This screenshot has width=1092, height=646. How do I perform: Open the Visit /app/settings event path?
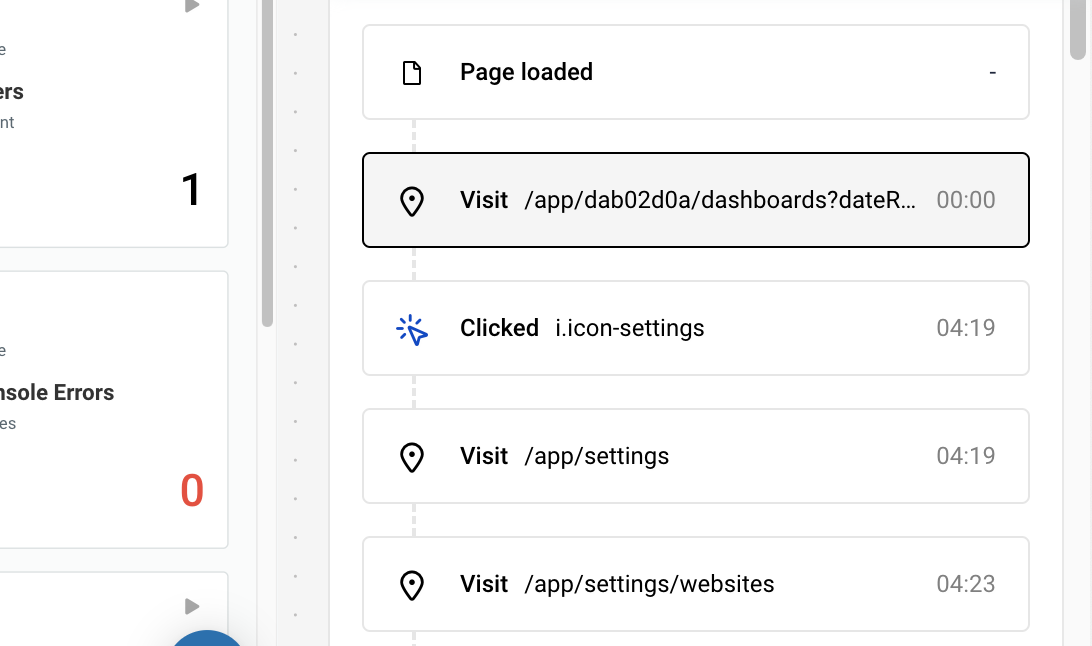(x=596, y=456)
